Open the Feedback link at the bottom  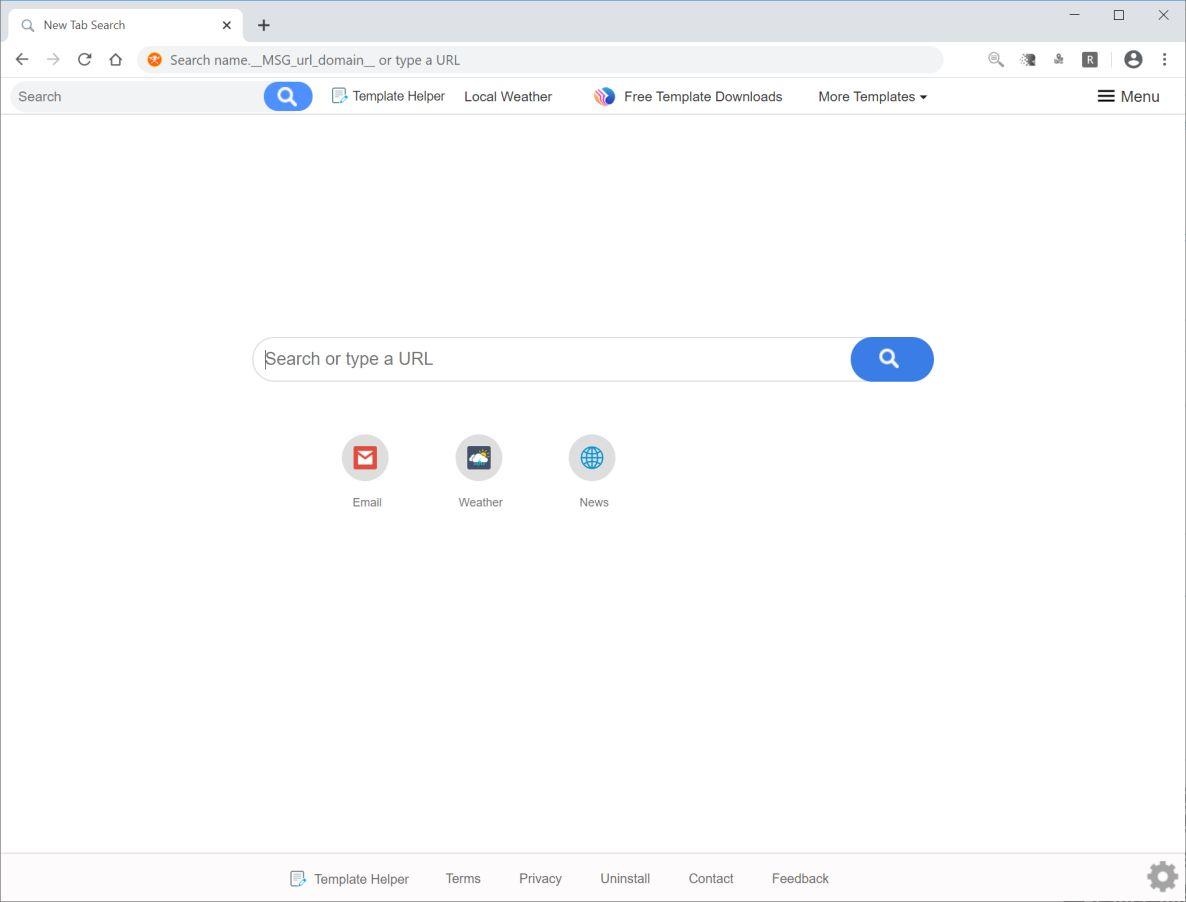[799, 878]
